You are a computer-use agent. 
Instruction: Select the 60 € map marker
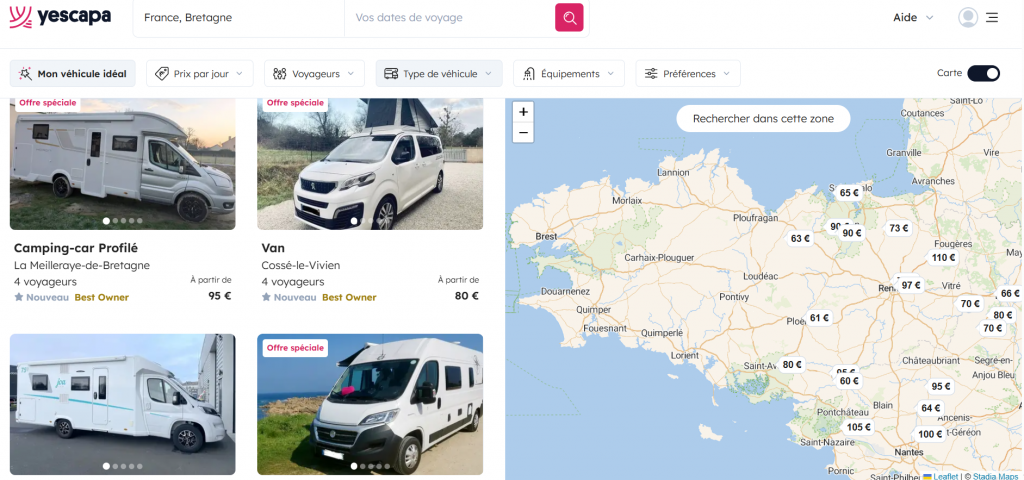(849, 381)
